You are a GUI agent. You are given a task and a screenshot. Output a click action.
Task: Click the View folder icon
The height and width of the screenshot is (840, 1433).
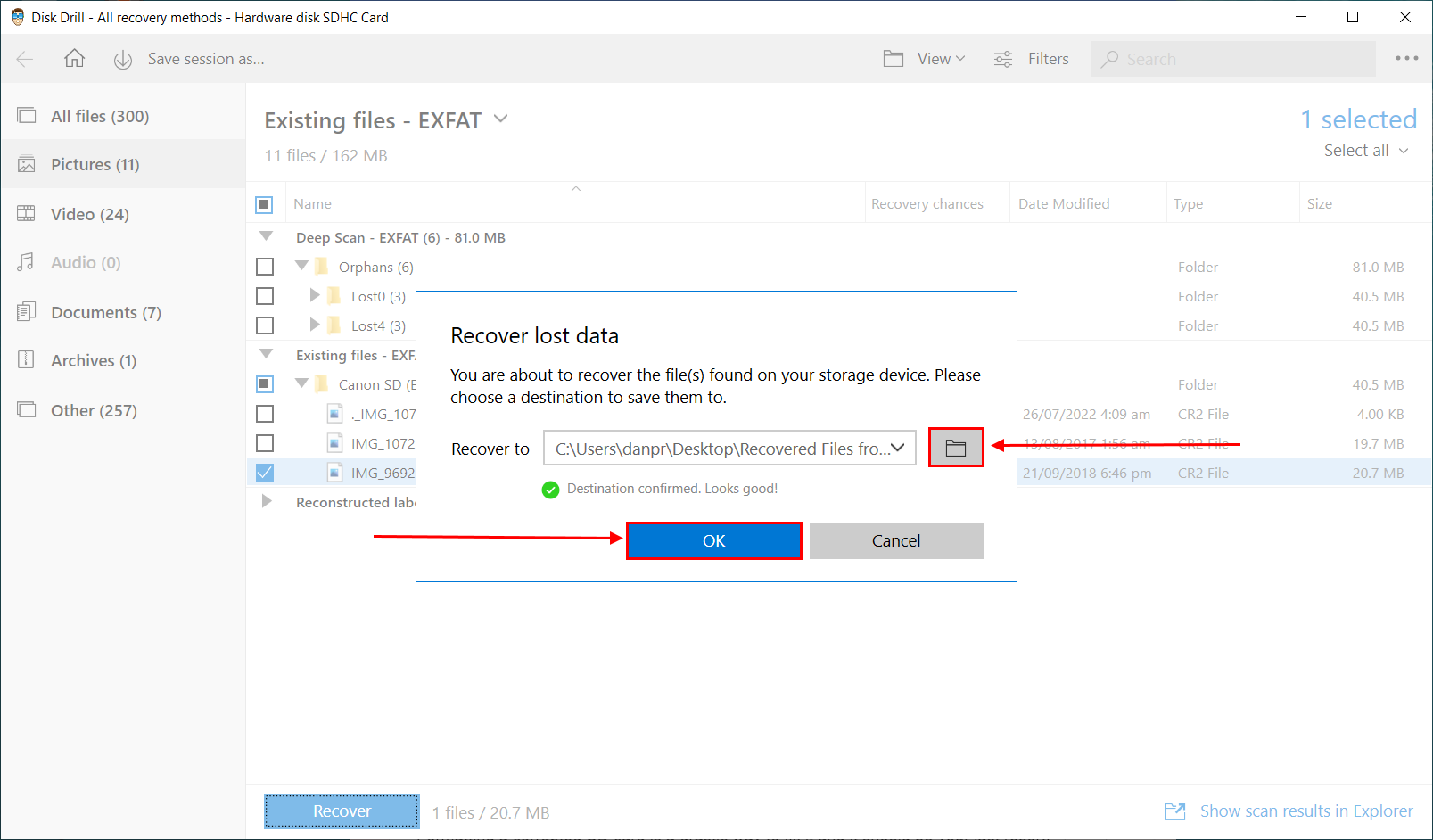click(x=894, y=59)
